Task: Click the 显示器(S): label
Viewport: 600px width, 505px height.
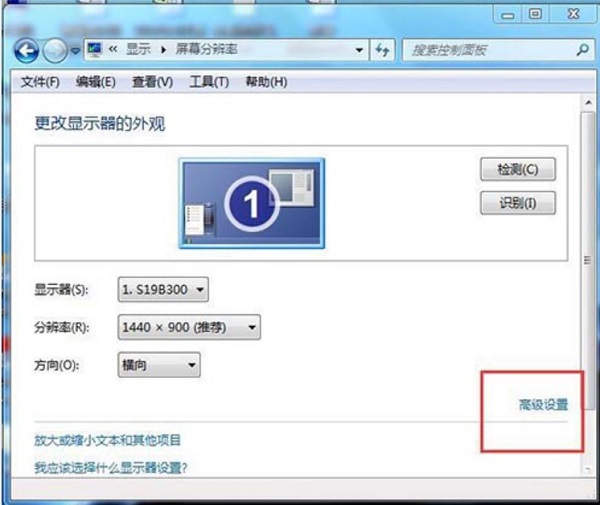Action: pos(61,290)
